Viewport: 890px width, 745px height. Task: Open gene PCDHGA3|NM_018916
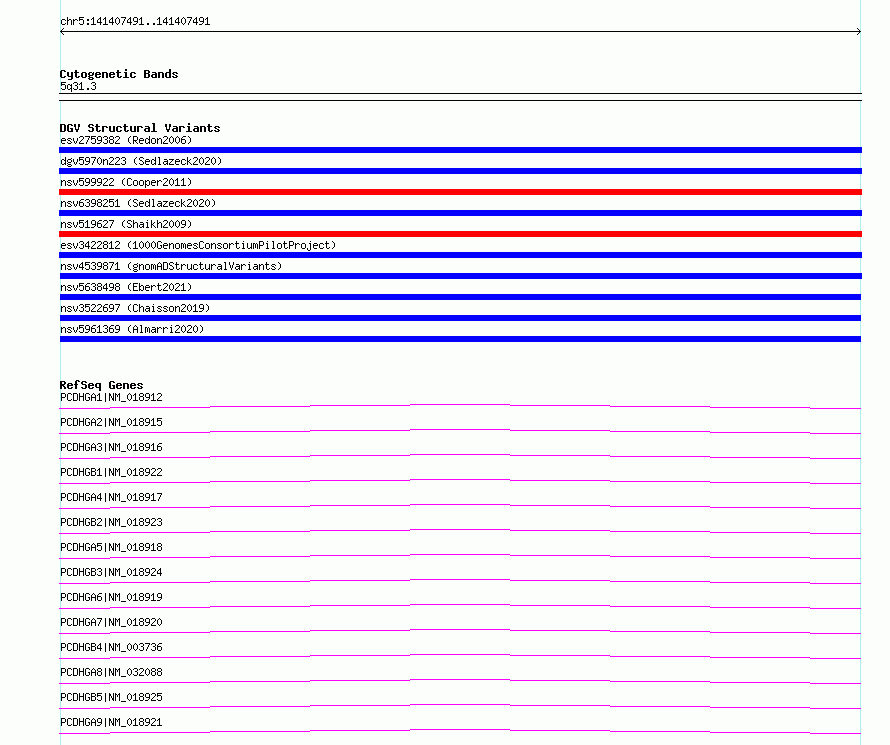click(x=111, y=447)
